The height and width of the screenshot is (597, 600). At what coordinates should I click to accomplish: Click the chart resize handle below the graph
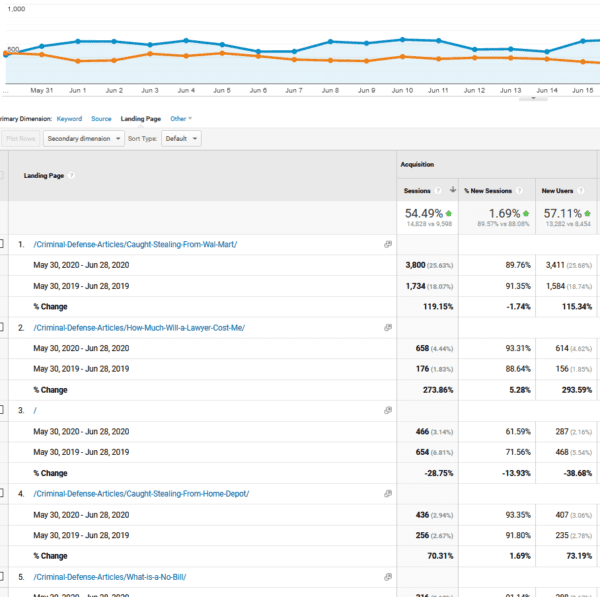[539, 98]
